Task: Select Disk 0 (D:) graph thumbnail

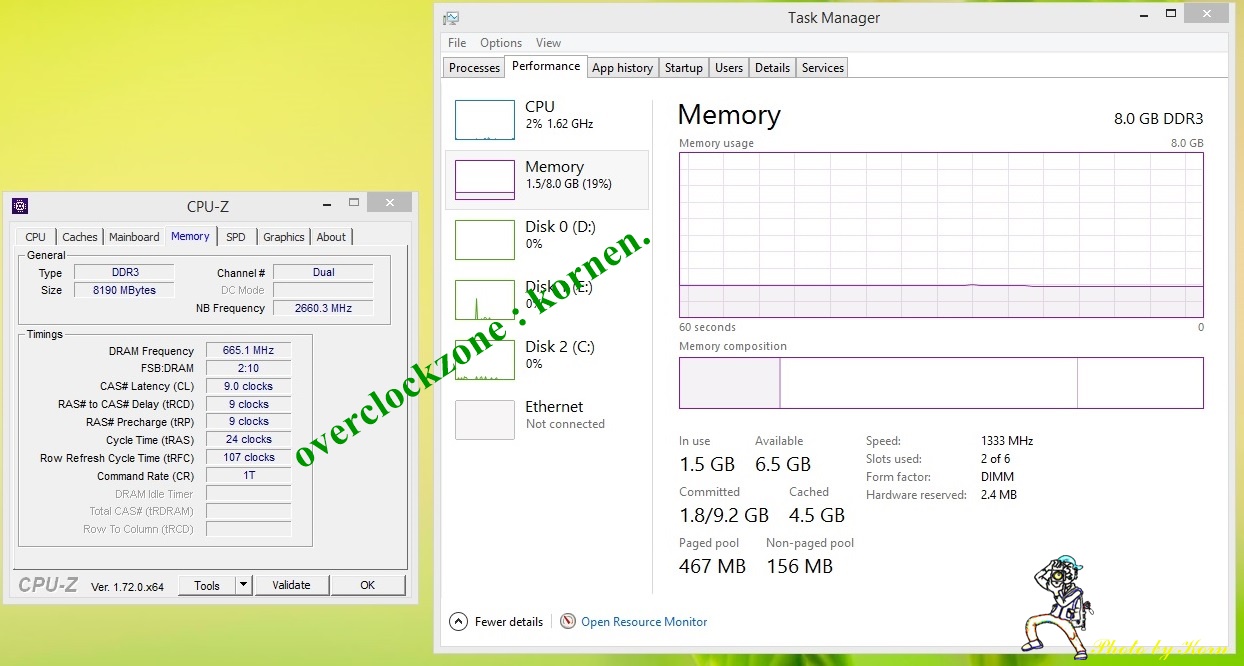Action: (x=485, y=239)
